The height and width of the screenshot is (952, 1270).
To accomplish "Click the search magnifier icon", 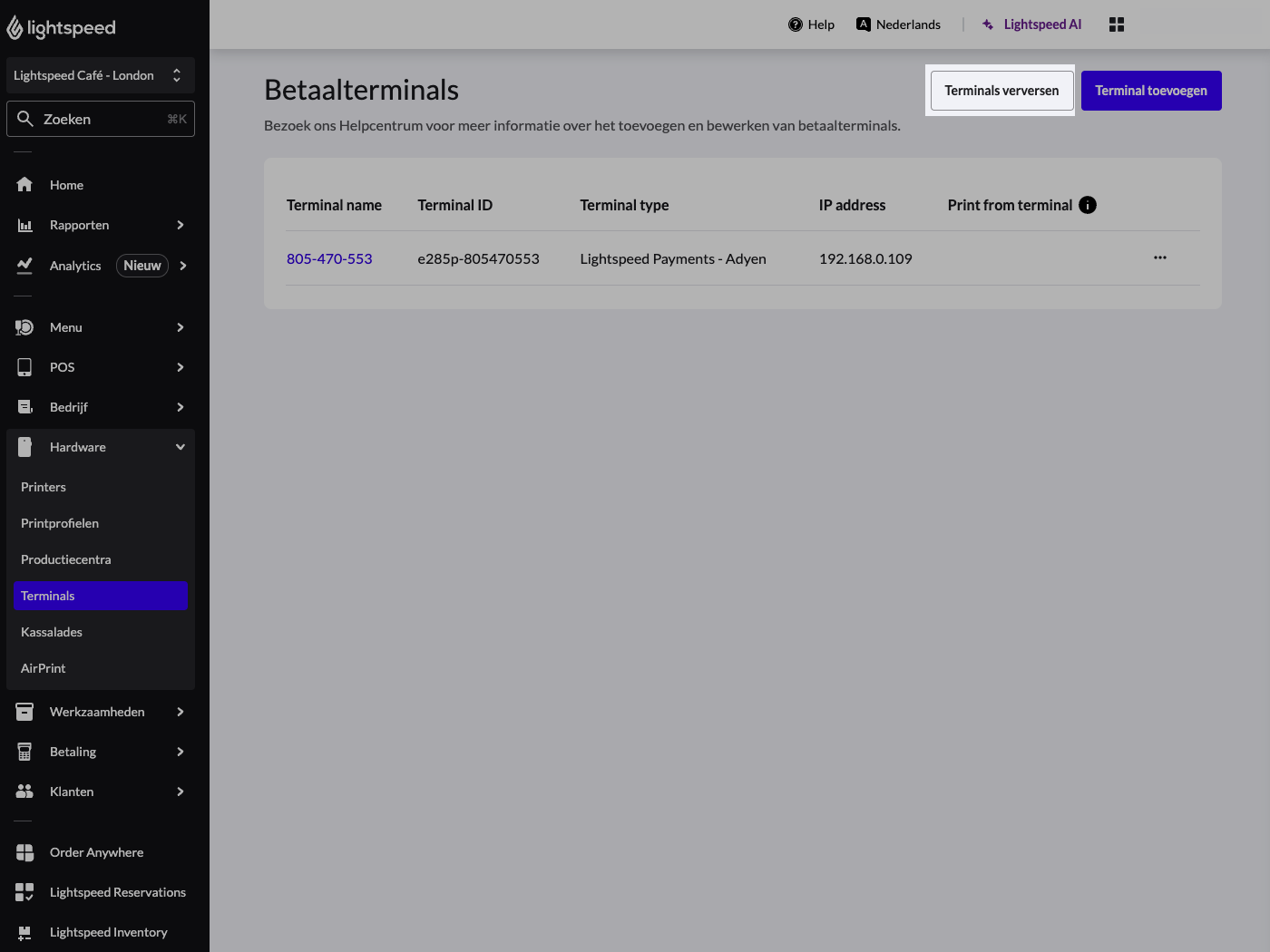I will [x=25, y=119].
